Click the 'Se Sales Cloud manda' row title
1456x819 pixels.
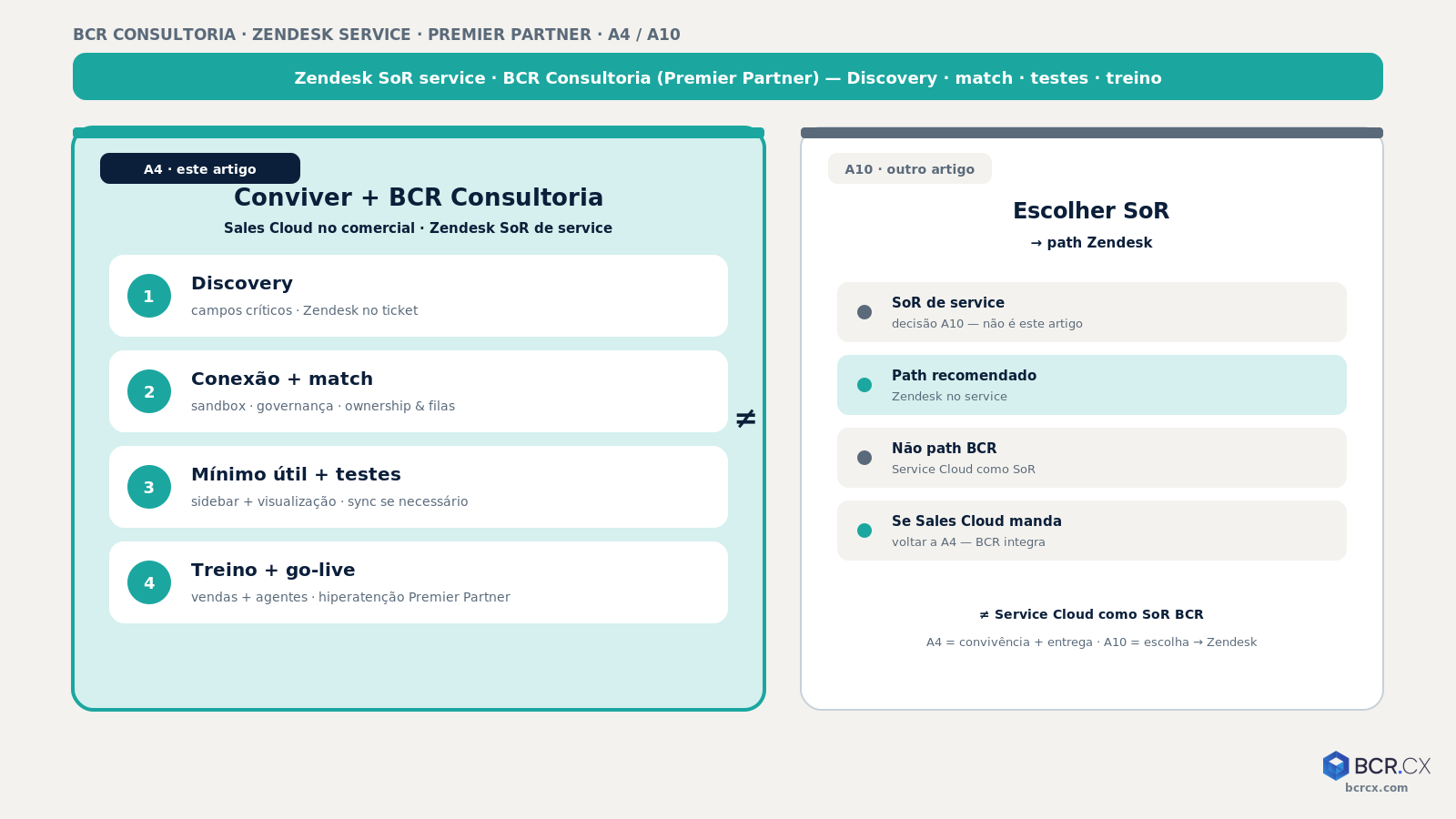point(976,521)
